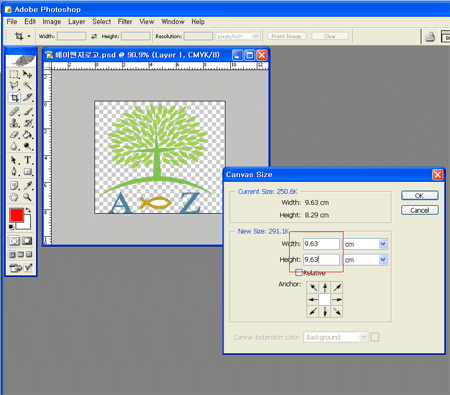
Task: Switch to Full Screen with Menu Bar mode
Action: point(21,255)
